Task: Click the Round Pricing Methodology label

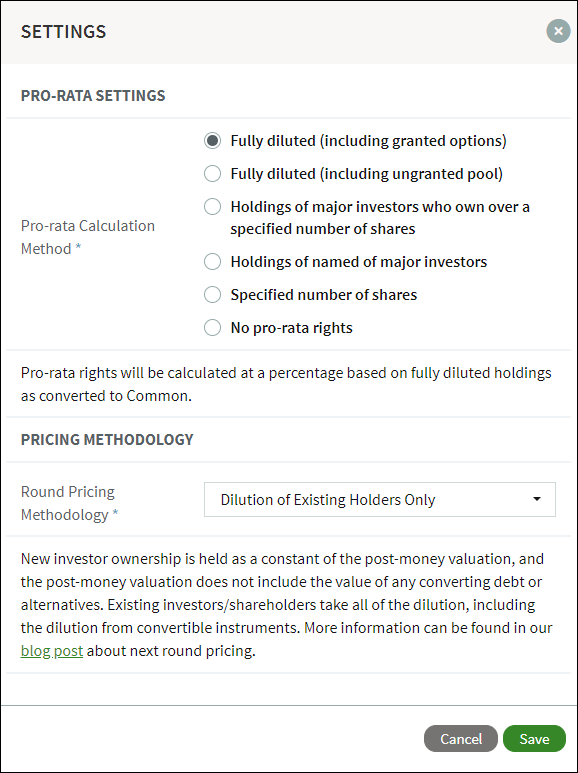Action: point(70,503)
